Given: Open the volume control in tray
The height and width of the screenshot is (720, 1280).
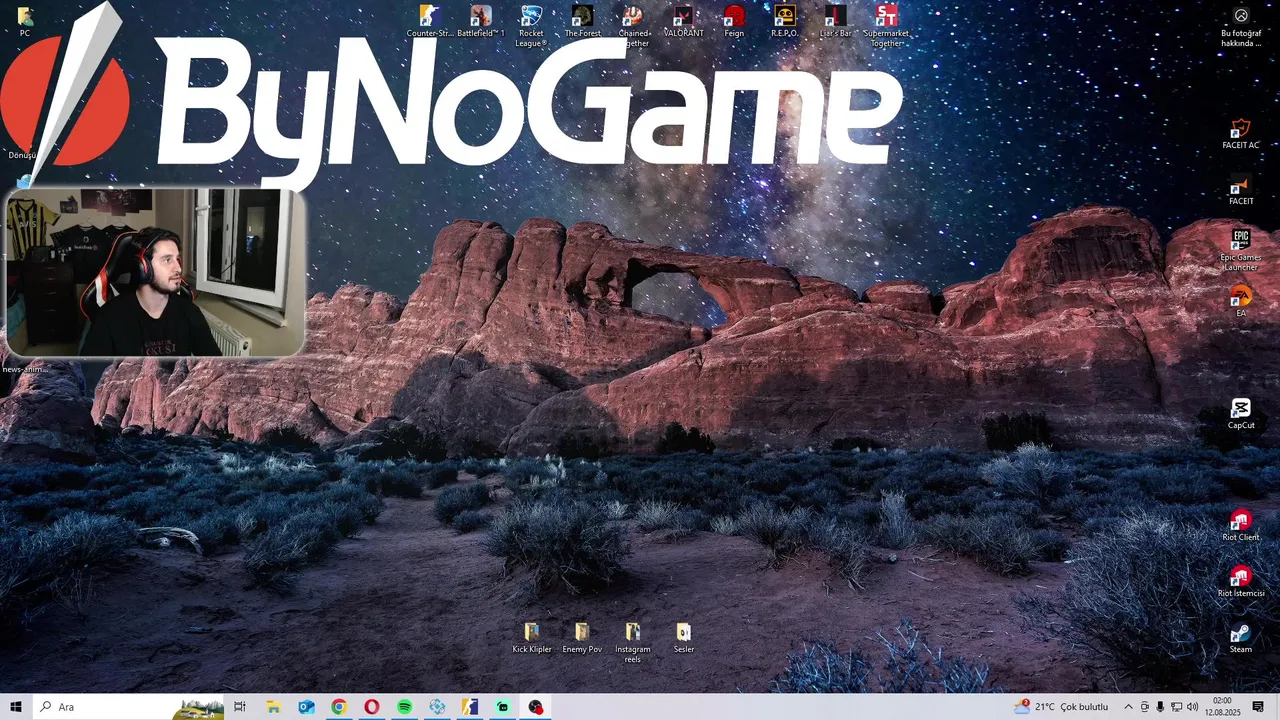Looking at the screenshot, I should click(x=1192, y=707).
